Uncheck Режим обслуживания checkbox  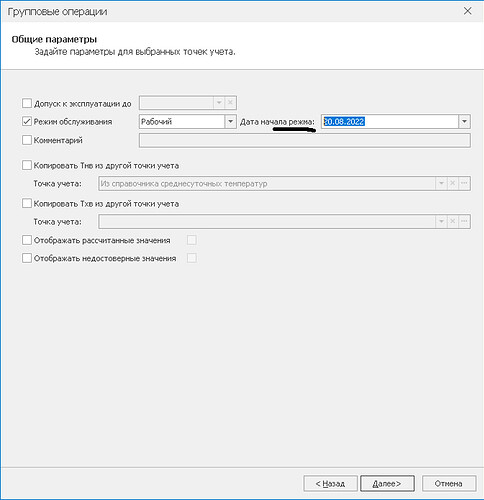click(27, 121)
